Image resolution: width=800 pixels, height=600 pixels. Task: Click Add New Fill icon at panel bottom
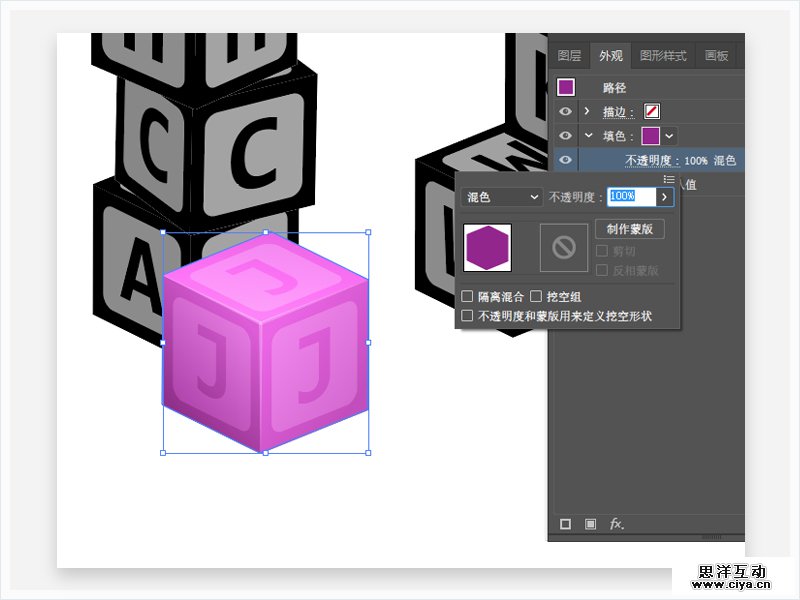coord(590,524)
